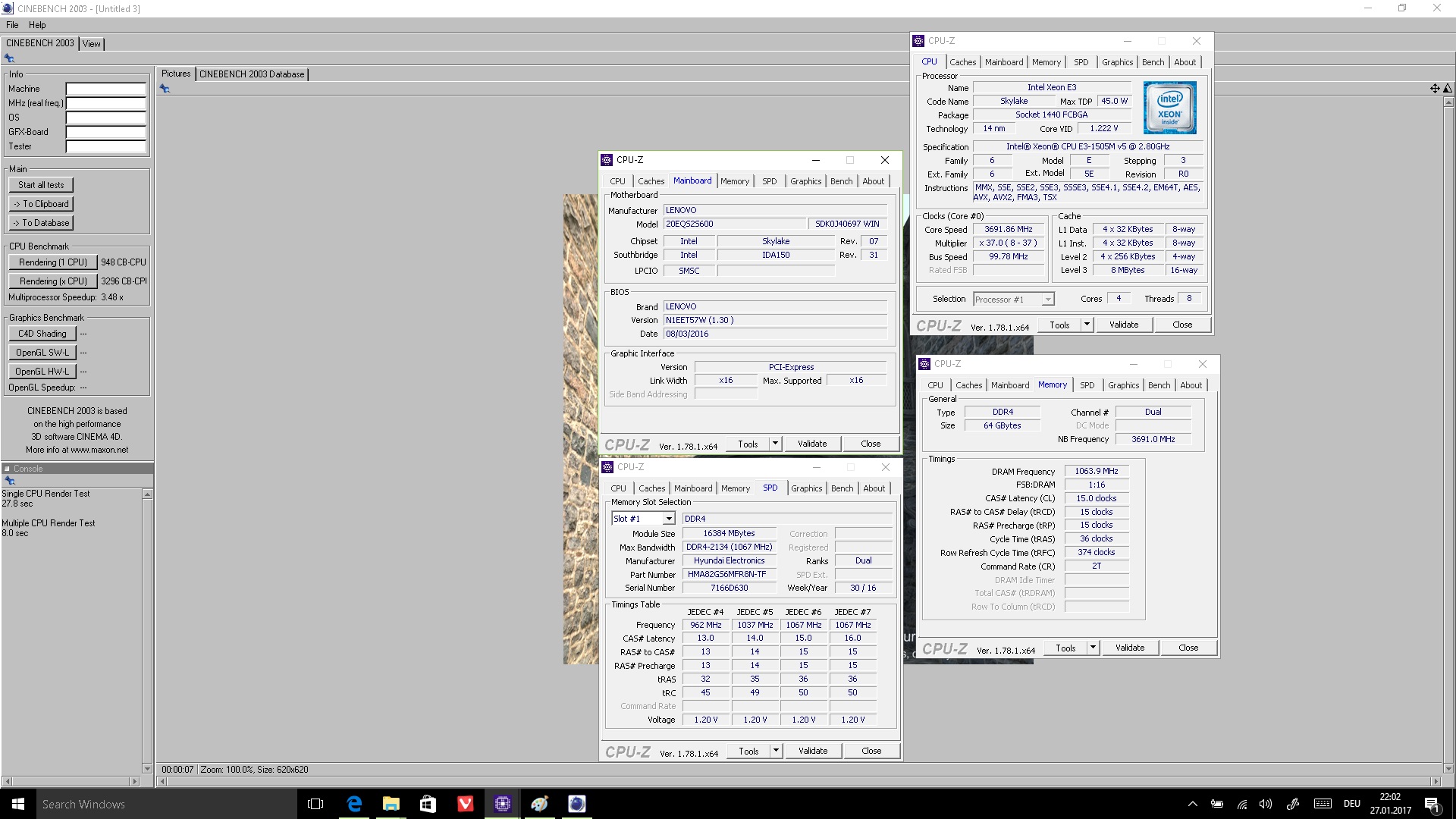Click the Machine input field

point(105,89)
